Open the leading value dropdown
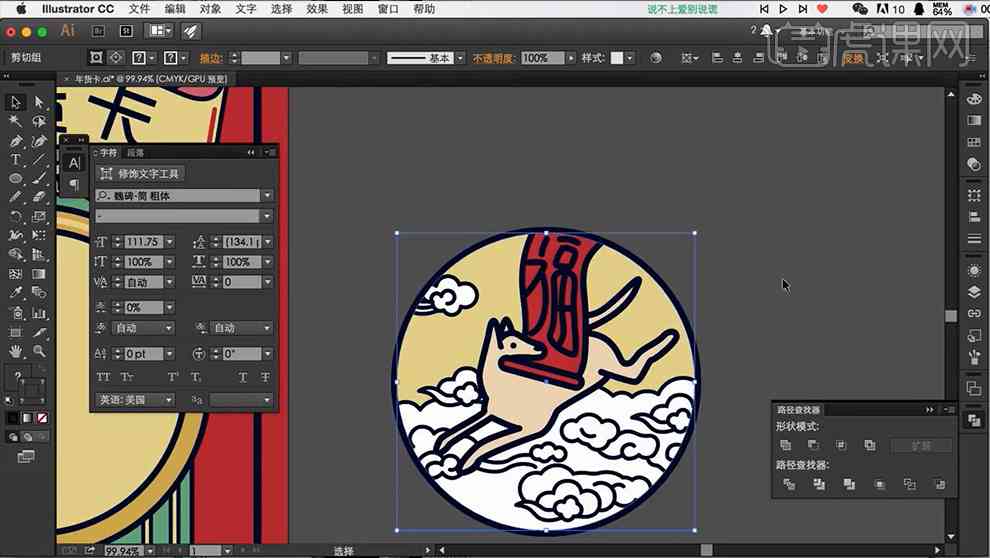The height and width of the screenshot is (558, 990). [x=268, y=242]
